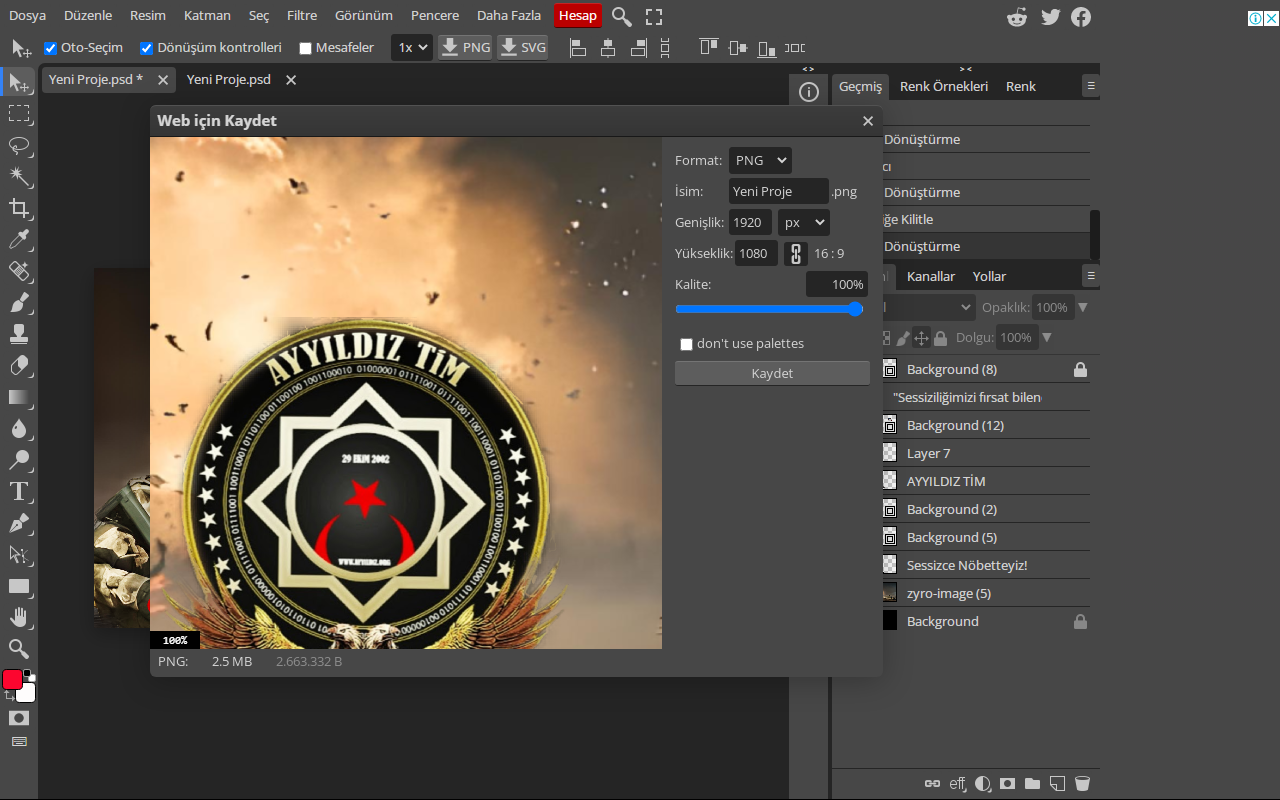Select the Eyedropper tool
Screen dimensions: 1280x800
pos(19,240)
